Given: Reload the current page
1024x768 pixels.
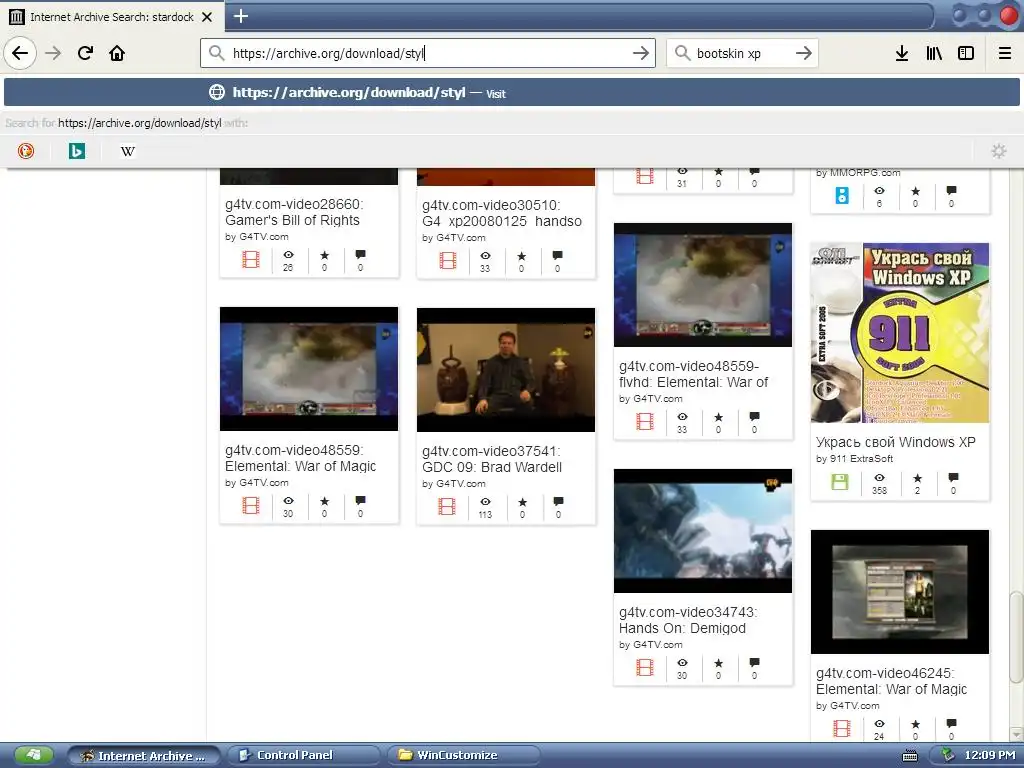Looking at the screenshot, I should tap(85, 53).
